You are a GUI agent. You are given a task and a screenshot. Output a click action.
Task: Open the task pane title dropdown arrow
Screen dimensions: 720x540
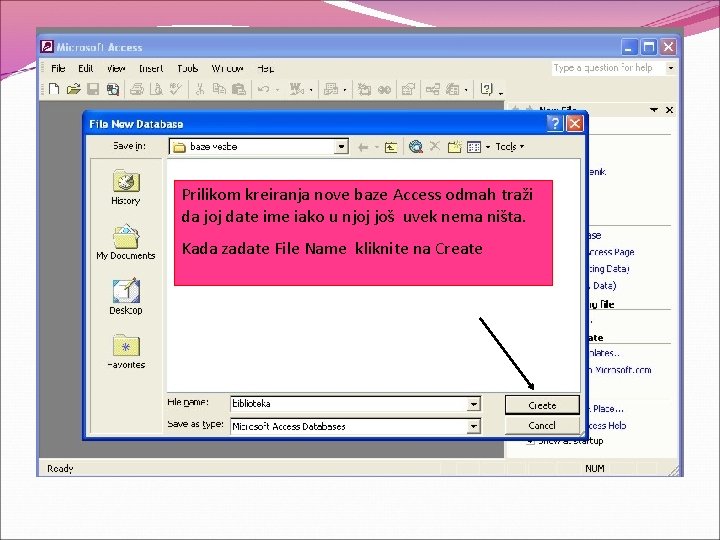pyautogui.click(x=653, y=110)
